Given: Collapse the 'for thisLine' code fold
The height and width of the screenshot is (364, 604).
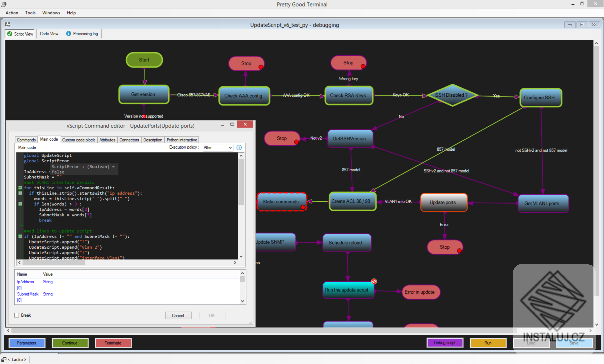Looking at the screenshot, I should click(x=20, y=188).
